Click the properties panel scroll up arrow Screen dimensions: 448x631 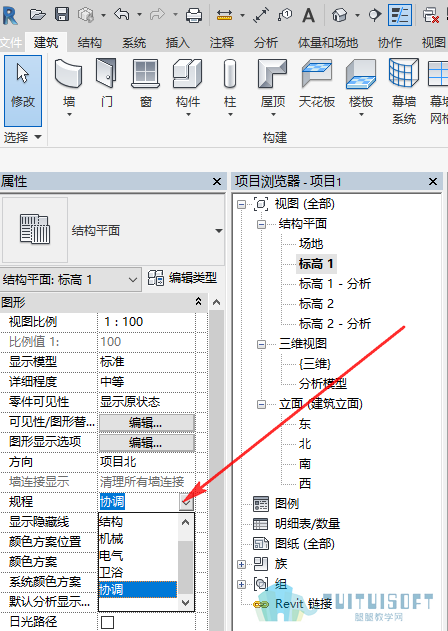point(217,302)
